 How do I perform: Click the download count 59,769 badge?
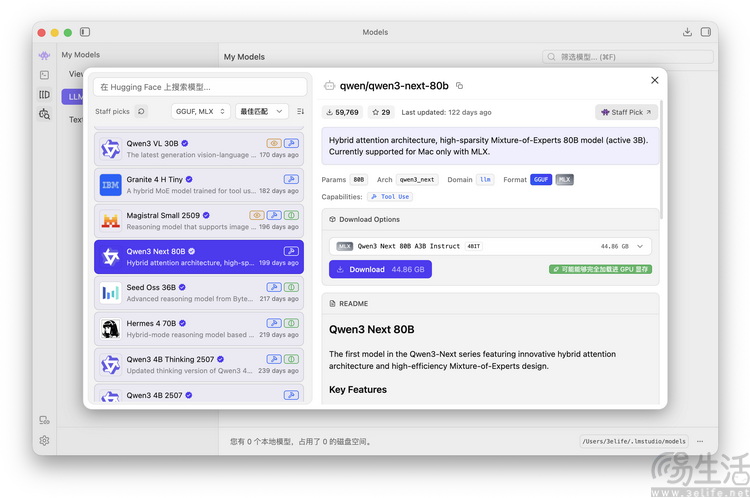(x=342, y=112)
